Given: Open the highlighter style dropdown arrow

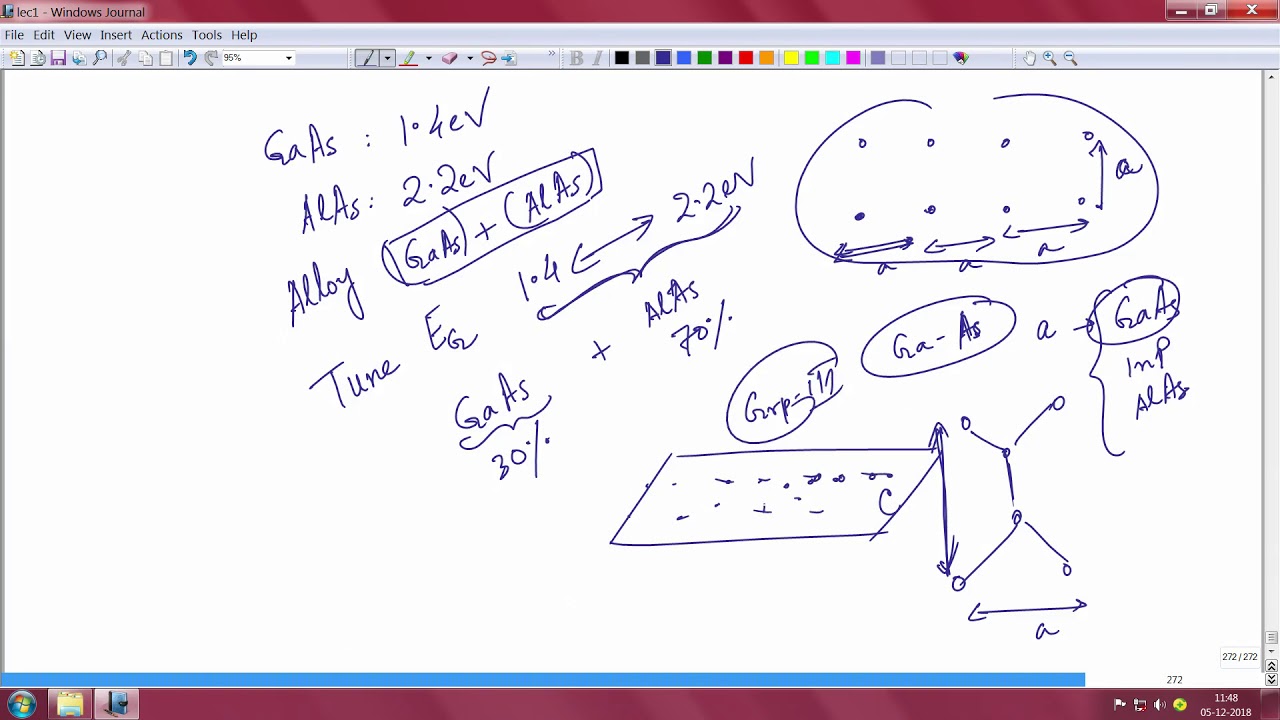Looking at the screenshot, I should (428, 58).
